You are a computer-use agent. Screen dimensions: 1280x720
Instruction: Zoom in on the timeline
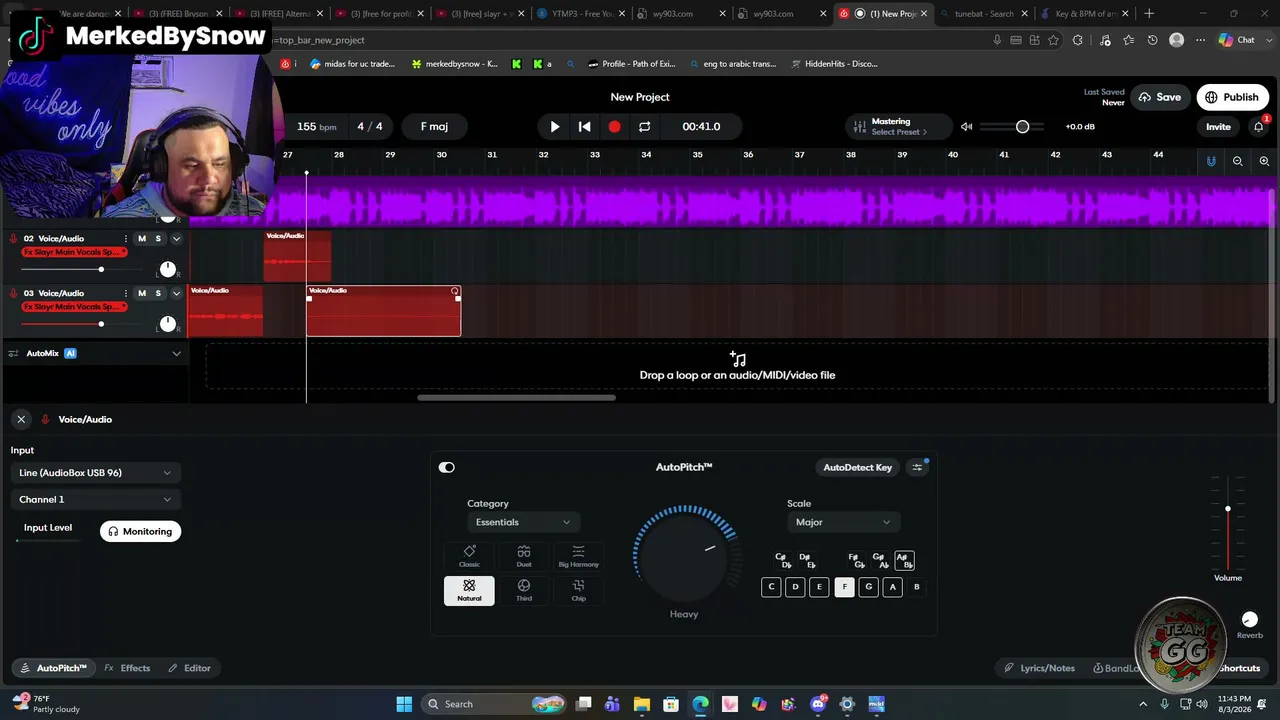pyautogui.click(x=1264, y=161)
